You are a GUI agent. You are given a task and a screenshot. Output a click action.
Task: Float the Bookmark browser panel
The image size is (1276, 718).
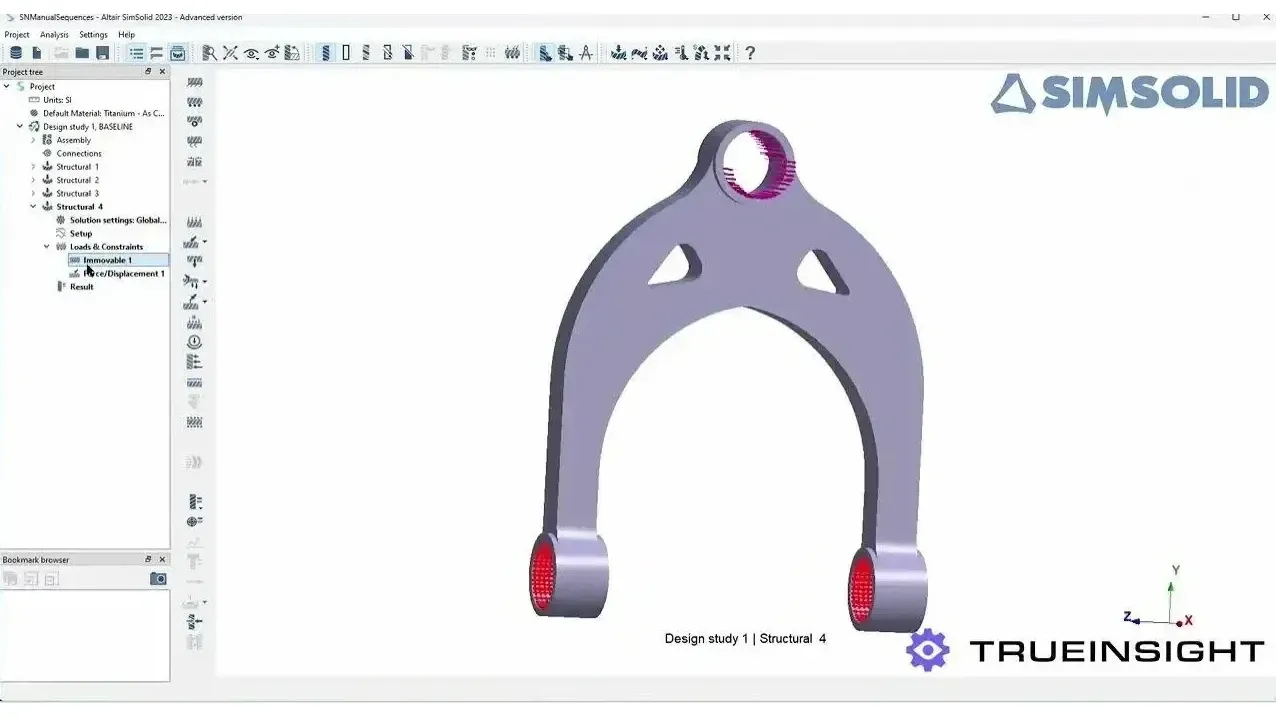pos(148,559)
